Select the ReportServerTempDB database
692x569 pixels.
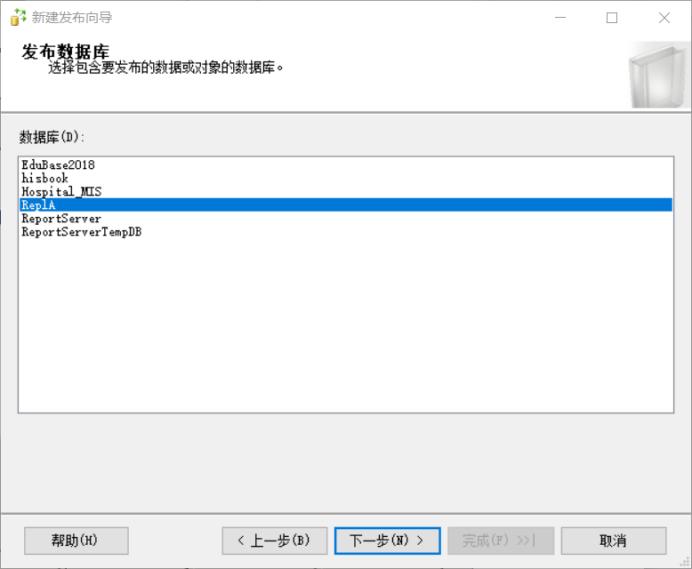[81, 232]
